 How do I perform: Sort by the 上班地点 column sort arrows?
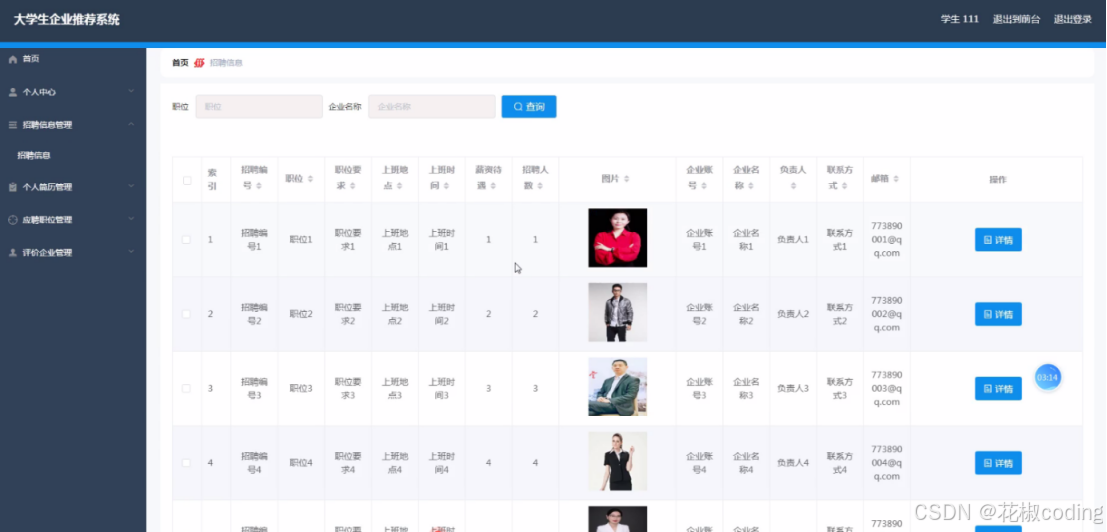coord(399,186)
